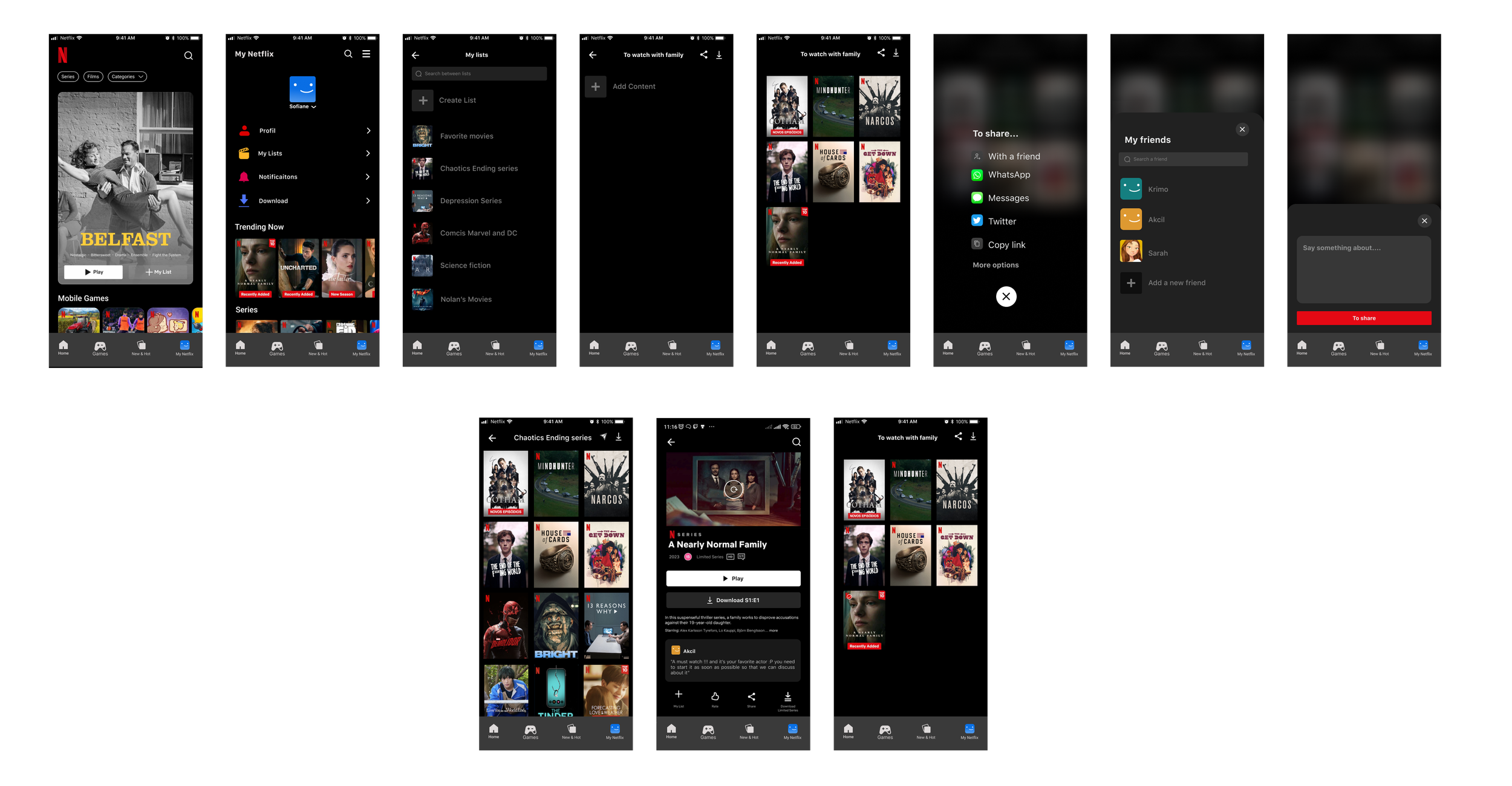Screen dimensions: 1512x786
Task: Click share icon on empty family list
Action: coord(703,54)
